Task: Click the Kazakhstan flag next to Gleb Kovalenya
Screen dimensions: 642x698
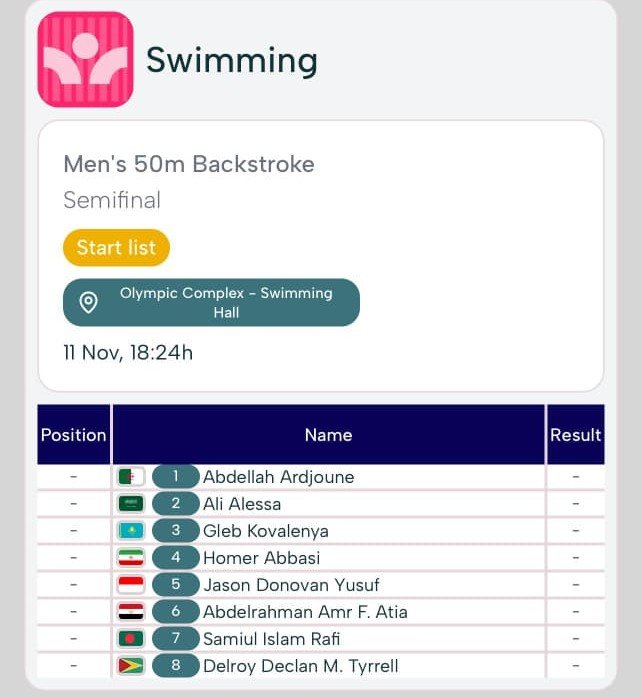Action: 131,531
